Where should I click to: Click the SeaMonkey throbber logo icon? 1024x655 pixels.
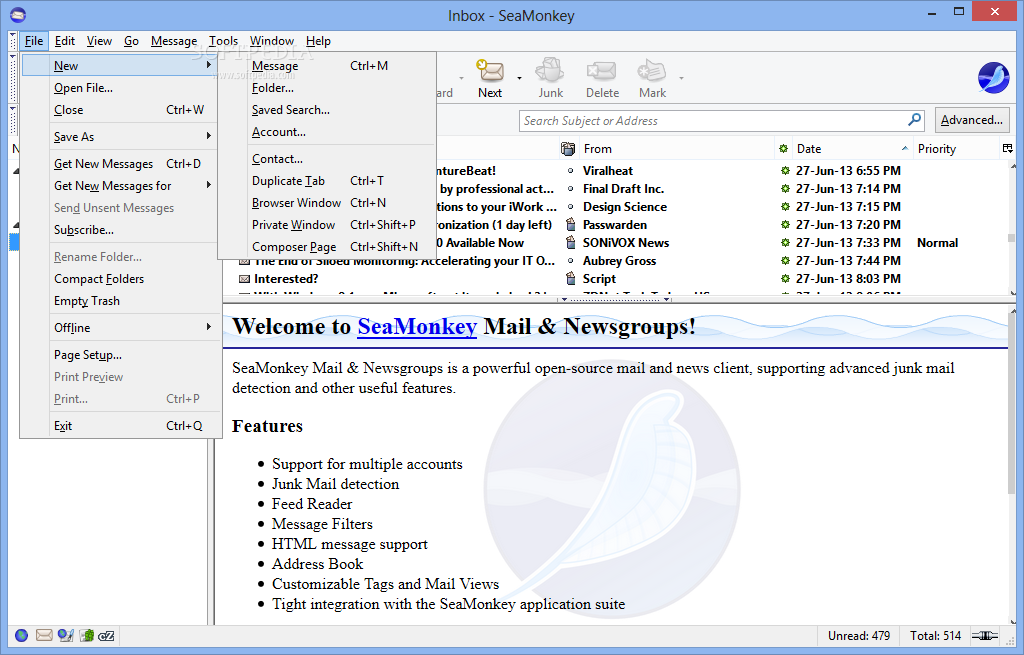point(993,78)
